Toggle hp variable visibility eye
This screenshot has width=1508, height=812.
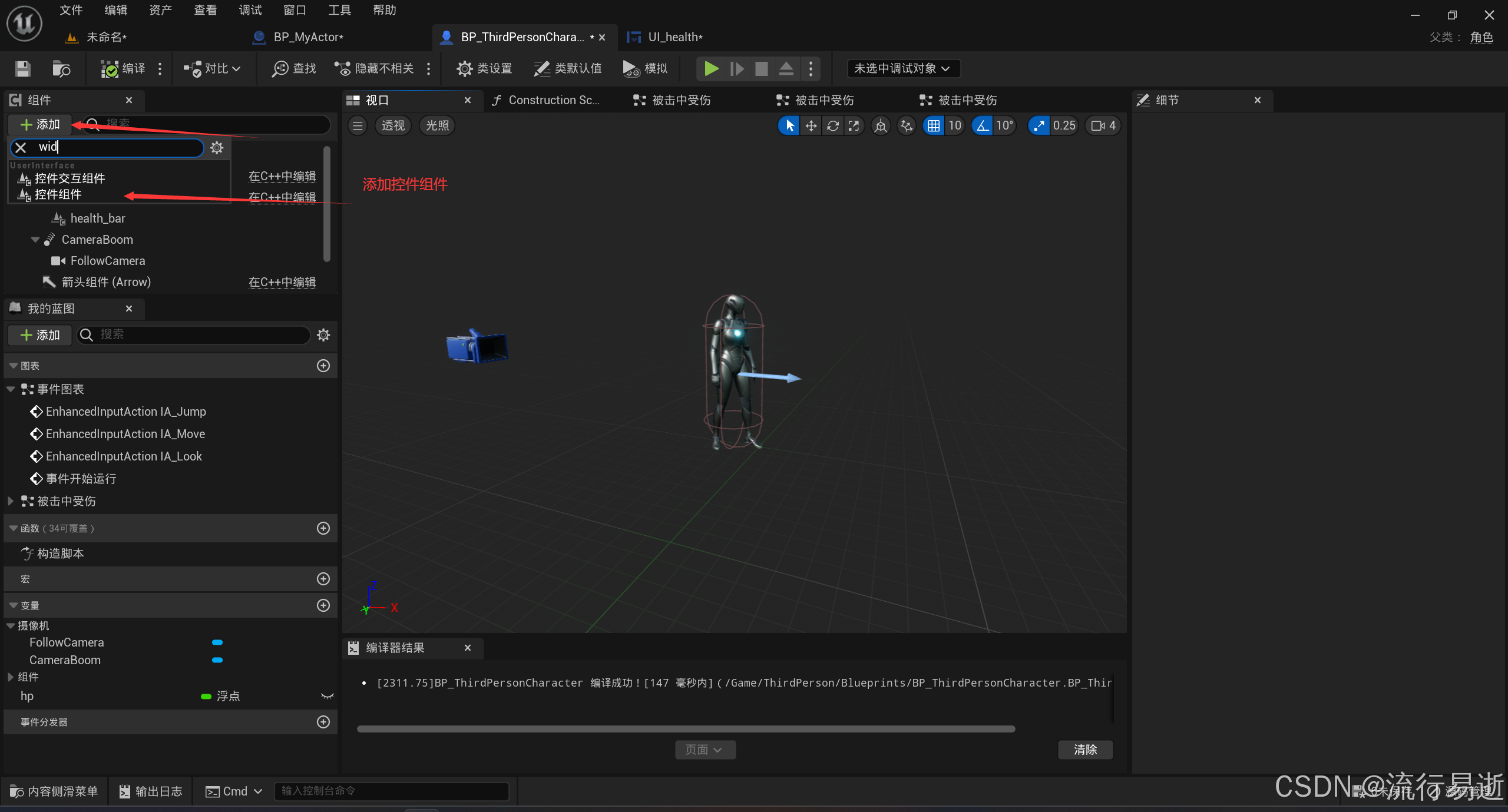pyautogui.click(x=327, y=696)
